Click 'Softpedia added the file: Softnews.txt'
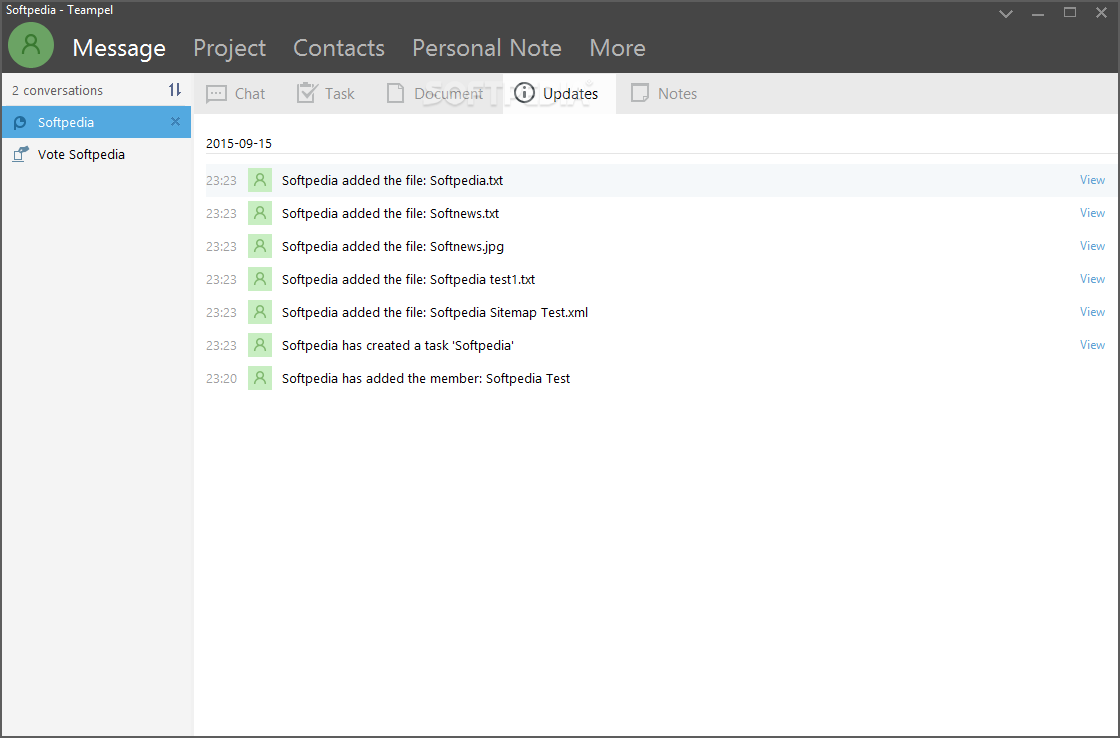Viewport: 1120px width, 738px height. 390,214
